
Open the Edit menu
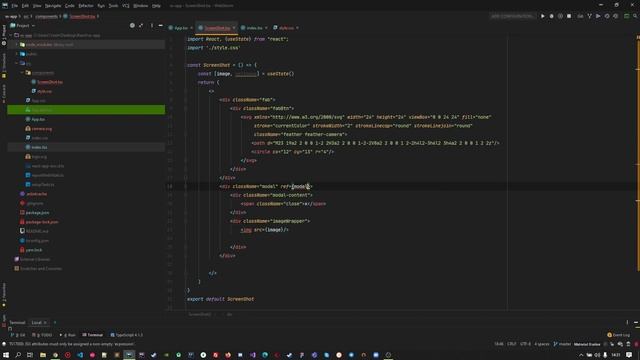[x=25, y=6]
